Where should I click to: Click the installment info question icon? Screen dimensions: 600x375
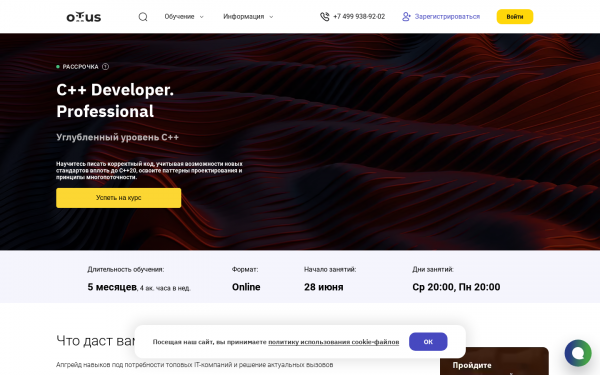(105, 67)
